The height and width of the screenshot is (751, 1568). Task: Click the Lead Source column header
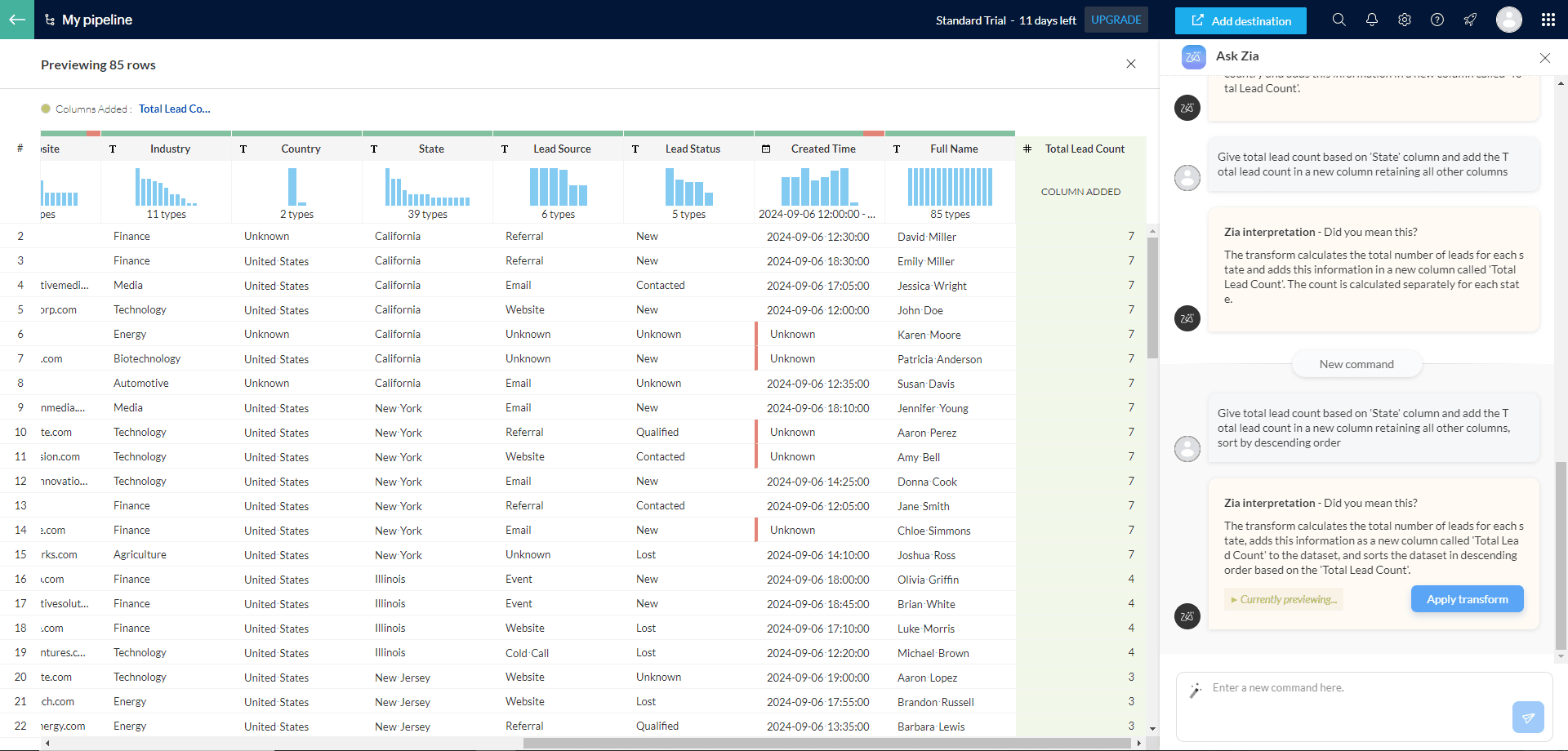[561, 149]
